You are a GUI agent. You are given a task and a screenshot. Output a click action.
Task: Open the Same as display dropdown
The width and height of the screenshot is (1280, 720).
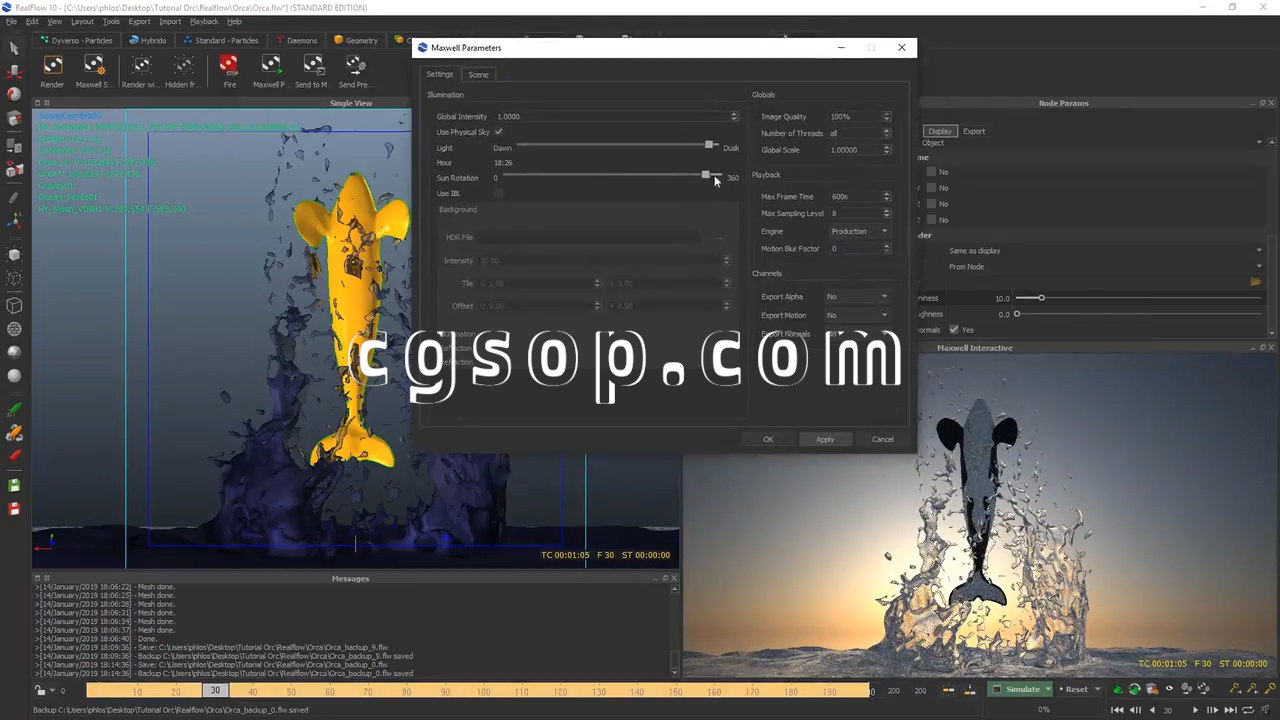pyautogui.click(x=1105, y=251)
